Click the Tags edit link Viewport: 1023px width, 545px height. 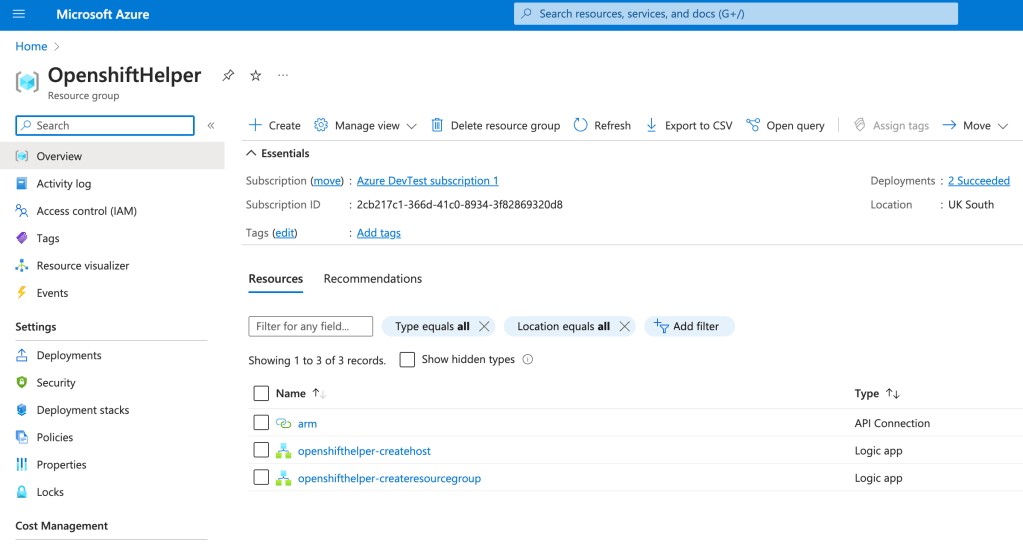284,233
